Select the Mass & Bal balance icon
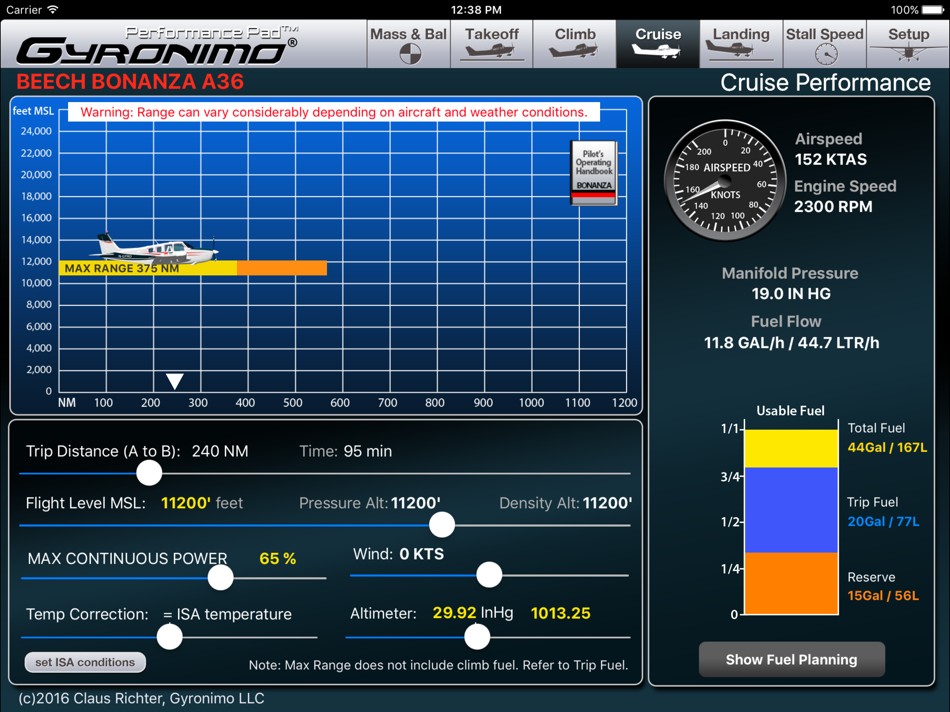 coord(408,52)
